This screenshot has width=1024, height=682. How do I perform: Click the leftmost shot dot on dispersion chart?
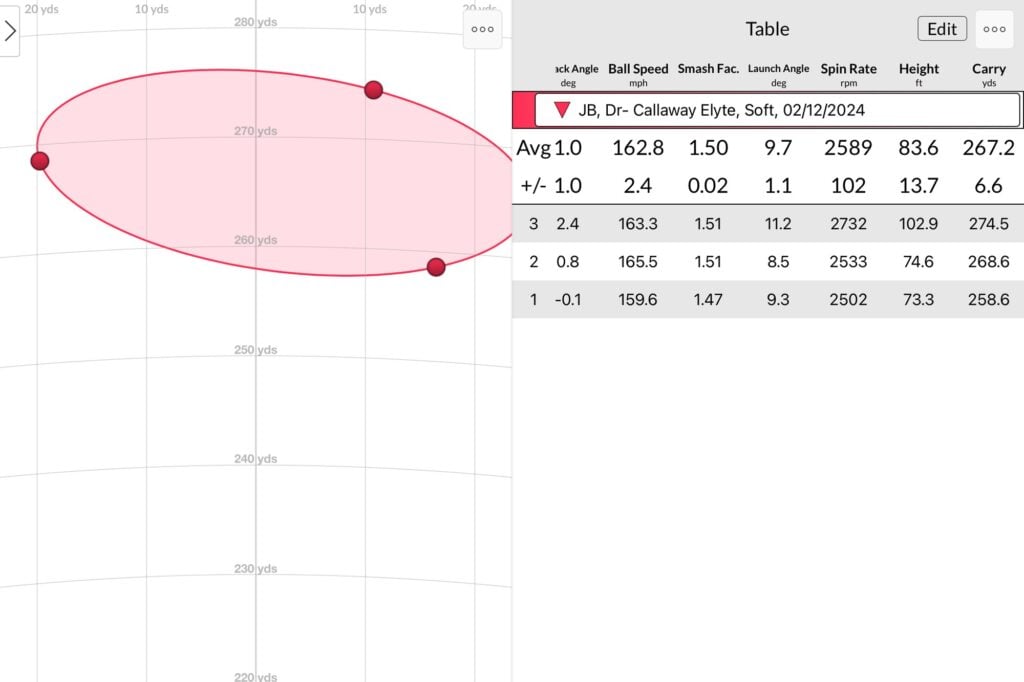tap(40, 161)
